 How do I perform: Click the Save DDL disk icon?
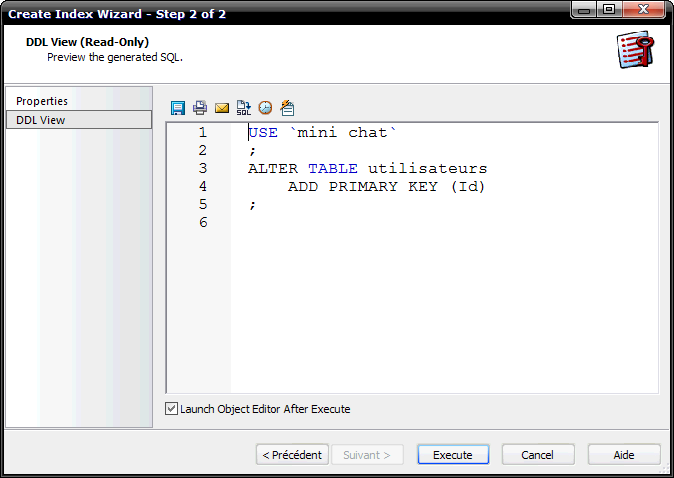click(178, 107)
